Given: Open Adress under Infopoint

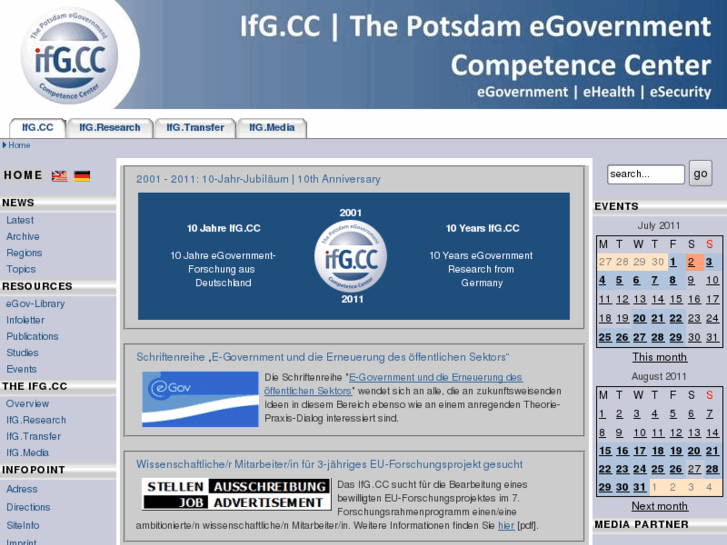Looking at the screenshot, I should (x=22, y=489).
